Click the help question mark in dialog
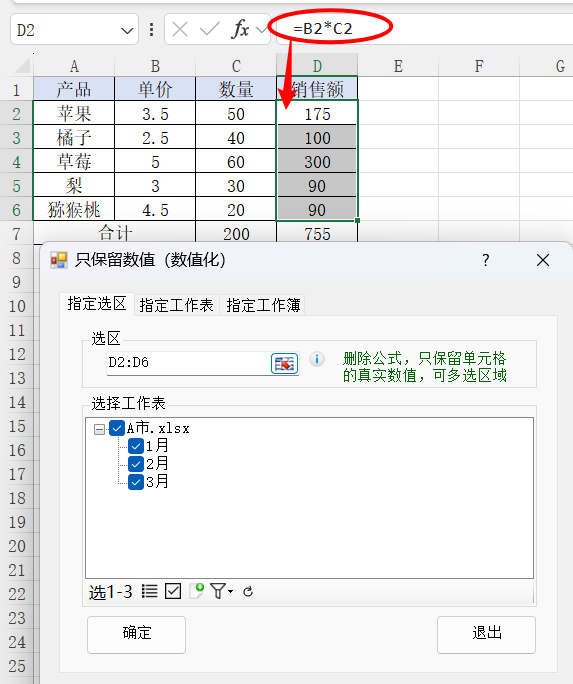The height and width of the screenshot is (684, 573). point(486,260)
